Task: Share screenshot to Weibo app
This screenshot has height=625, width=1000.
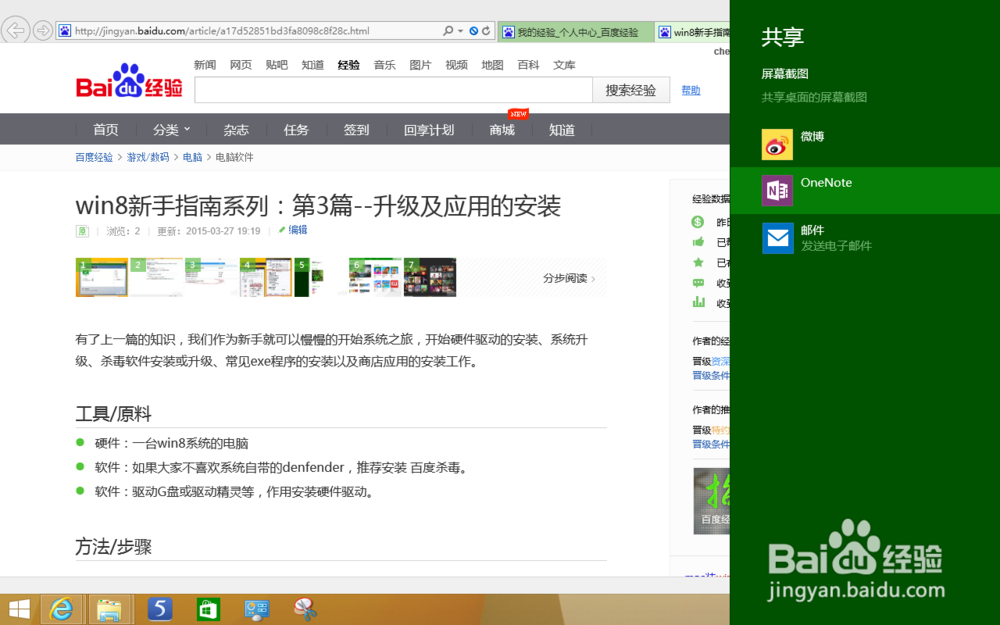Action: click(x=864, y=144)
